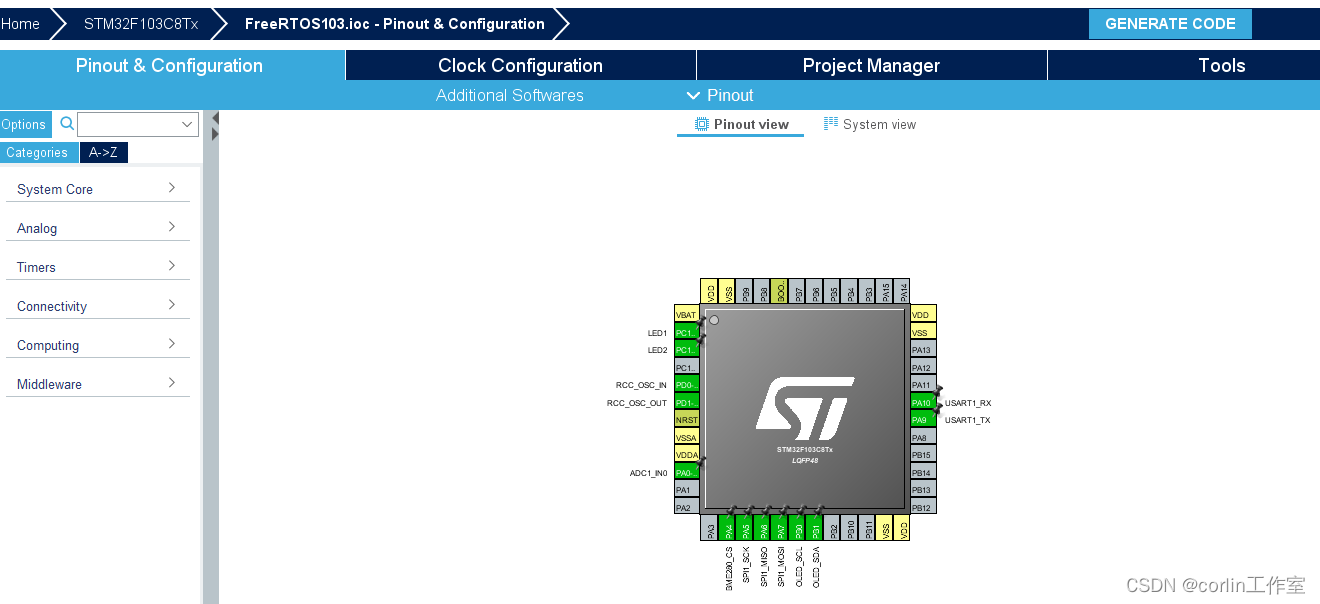This screenshot has height=604, width=1320.
Task: Open the Options panel
Action: click(x=22, y=124)
